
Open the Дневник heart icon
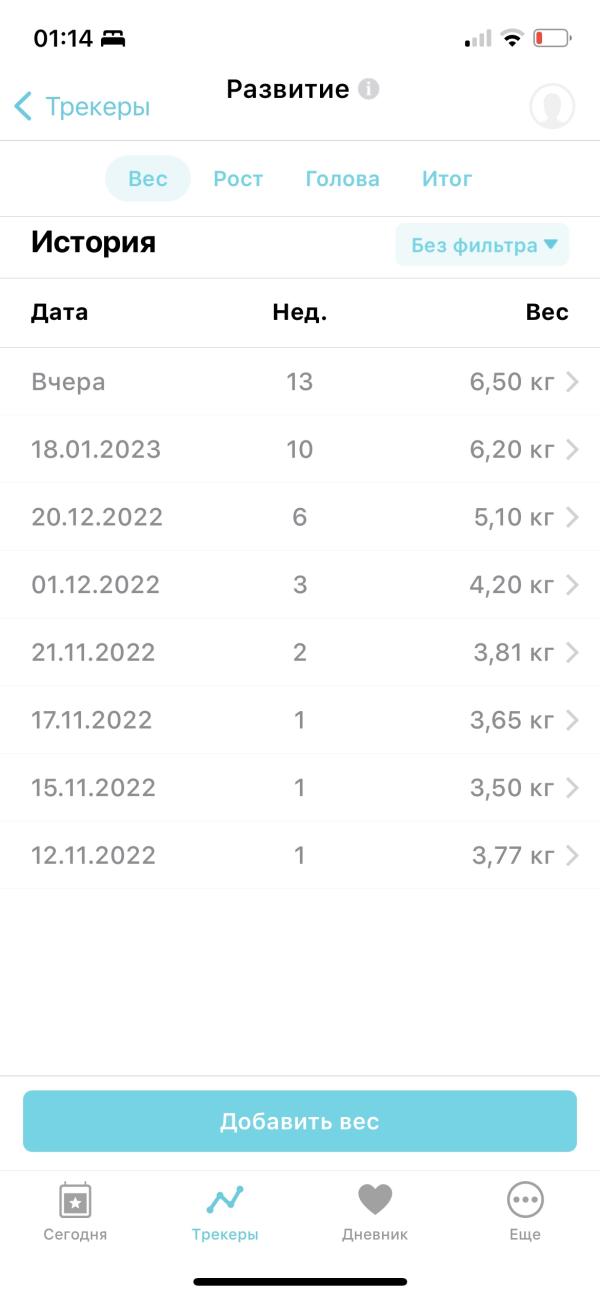pyautogui.click(x=375, y=1198)
